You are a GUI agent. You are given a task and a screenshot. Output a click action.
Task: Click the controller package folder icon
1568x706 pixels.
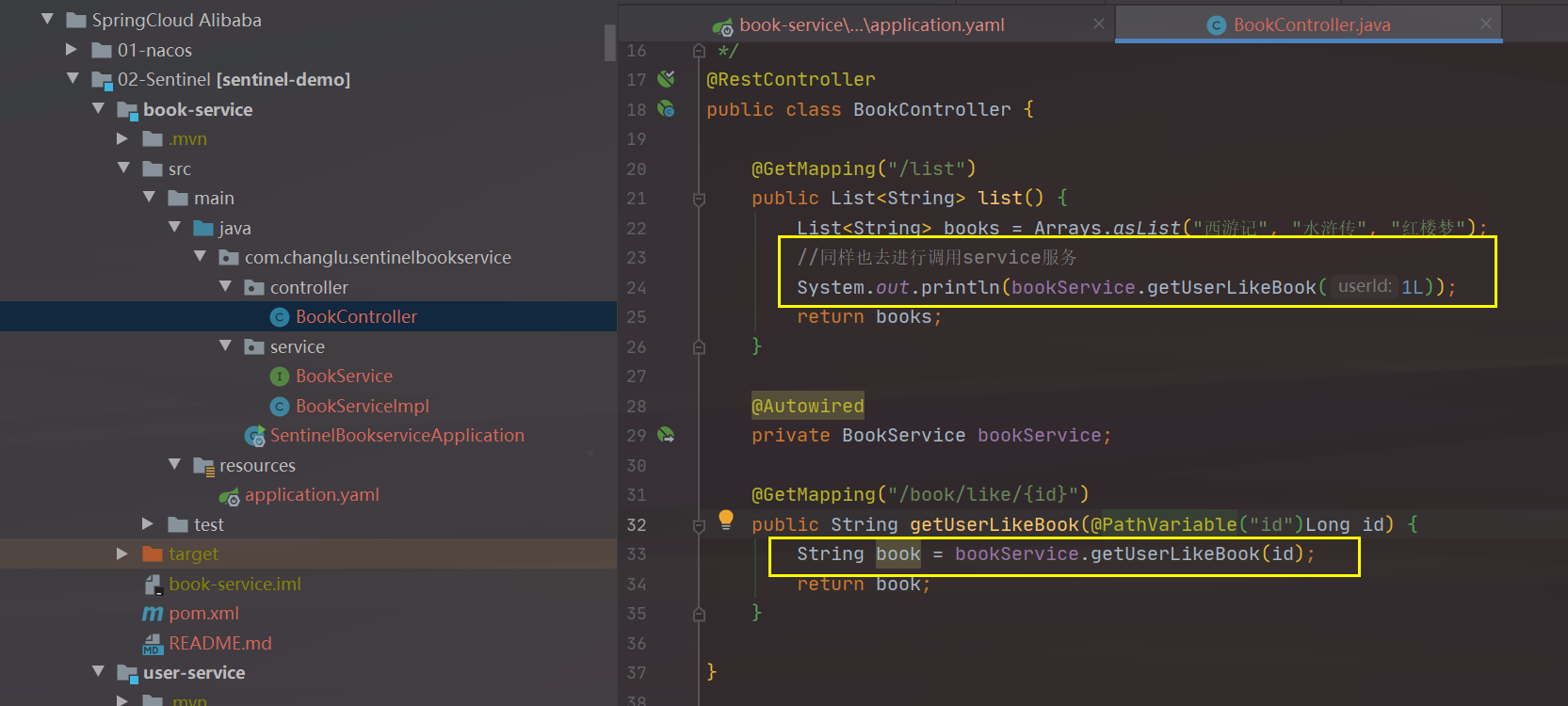(x=254, y=287)
